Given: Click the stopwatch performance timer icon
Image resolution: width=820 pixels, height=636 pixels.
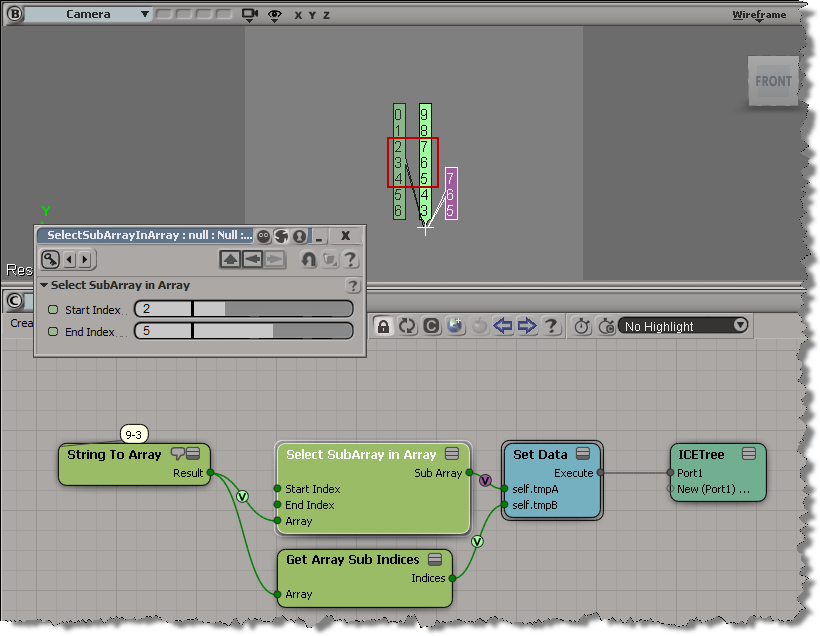Looking at the screenshot, I should click(x=581, y=326).
